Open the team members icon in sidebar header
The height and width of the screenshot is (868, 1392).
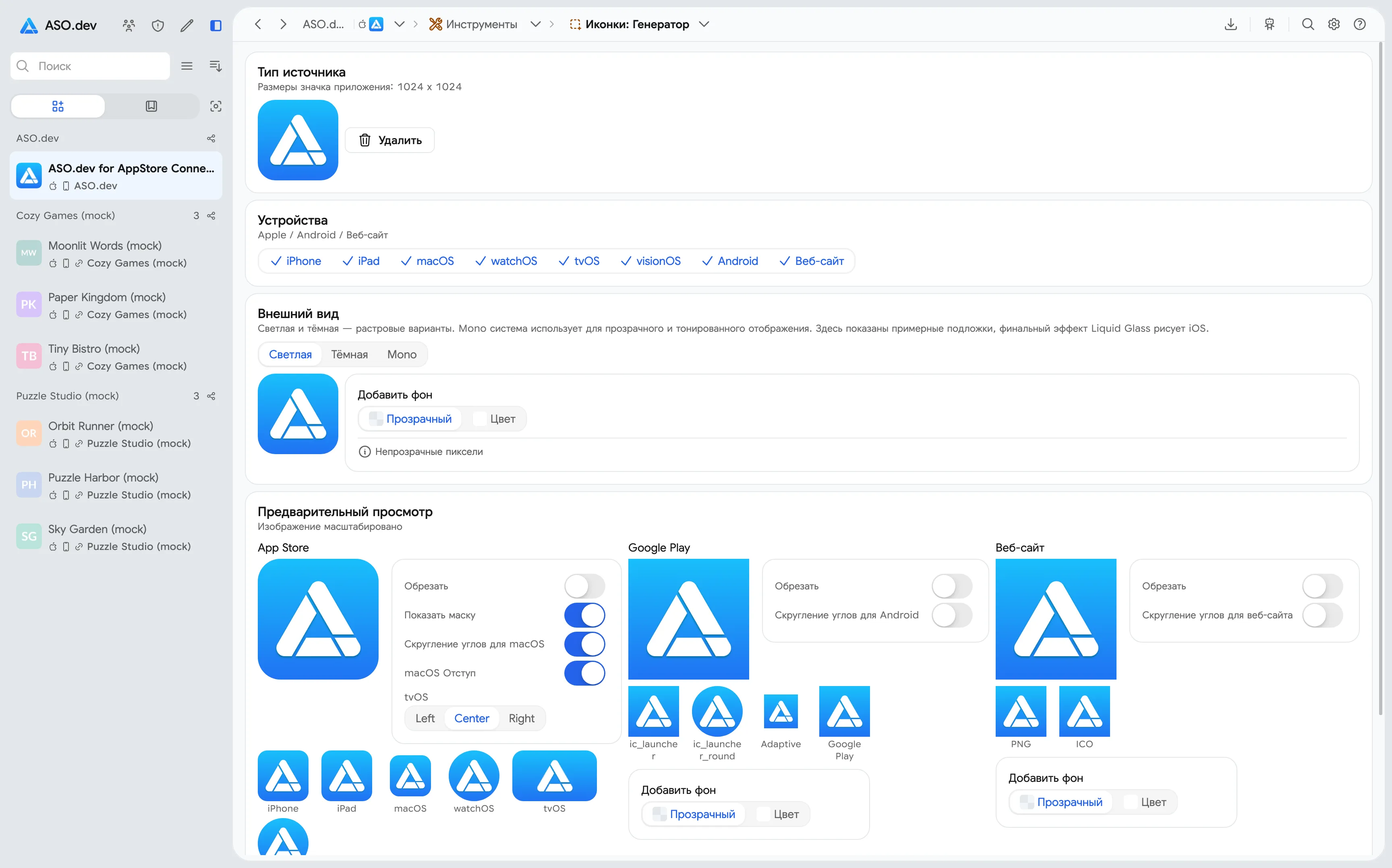click(128, 25)
